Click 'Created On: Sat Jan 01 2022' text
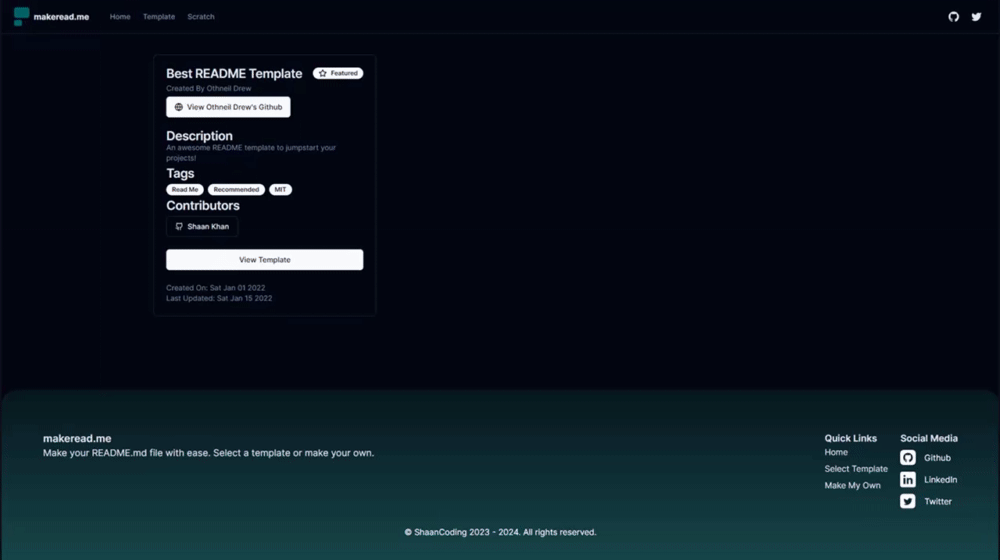This screenshot has height=560, width=1000. click(216, 288)
